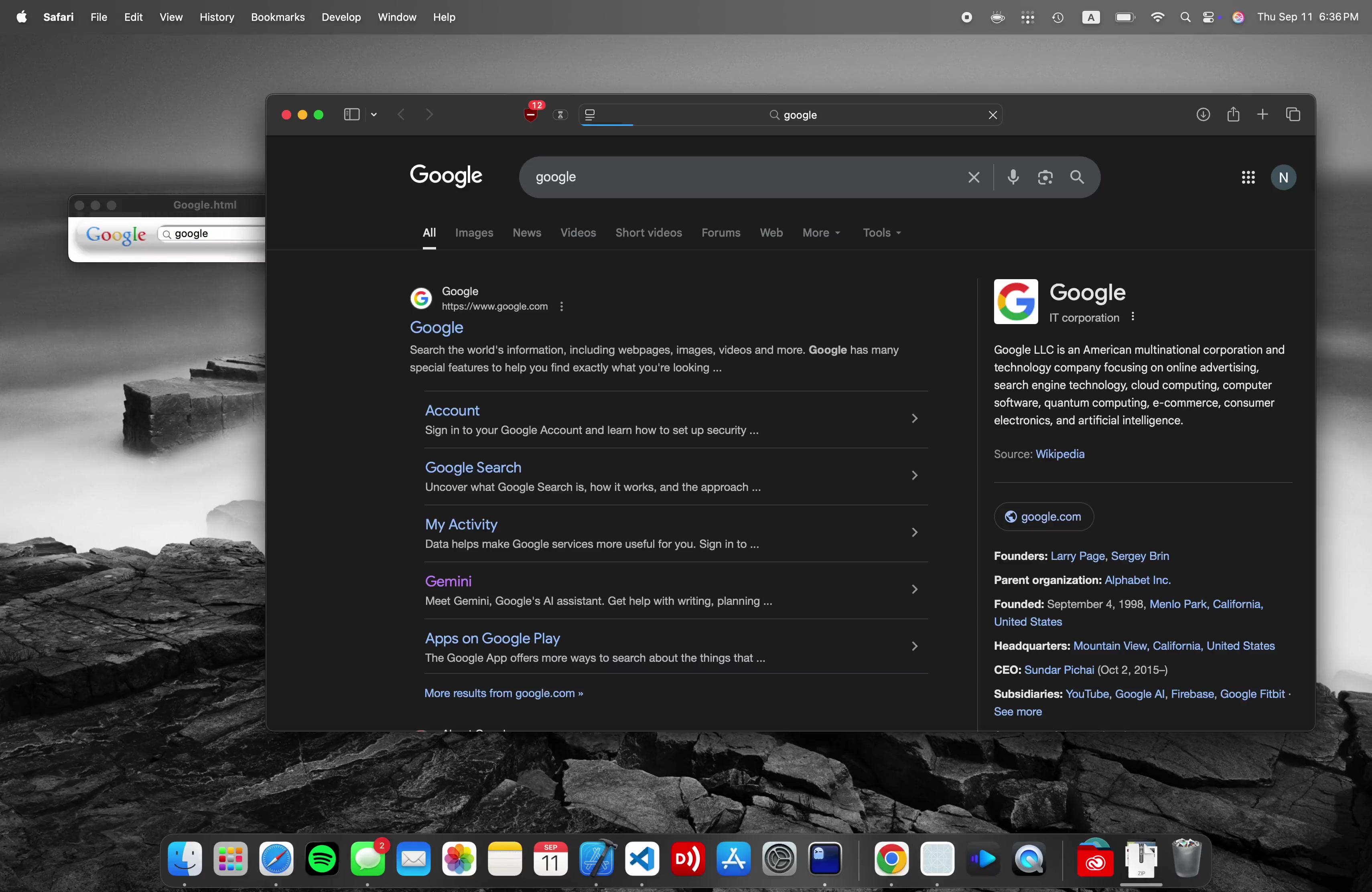Screen dimensions: 1372x892
Task: Toggle the Safari sidebar button
Action: (x=352, y=115)
